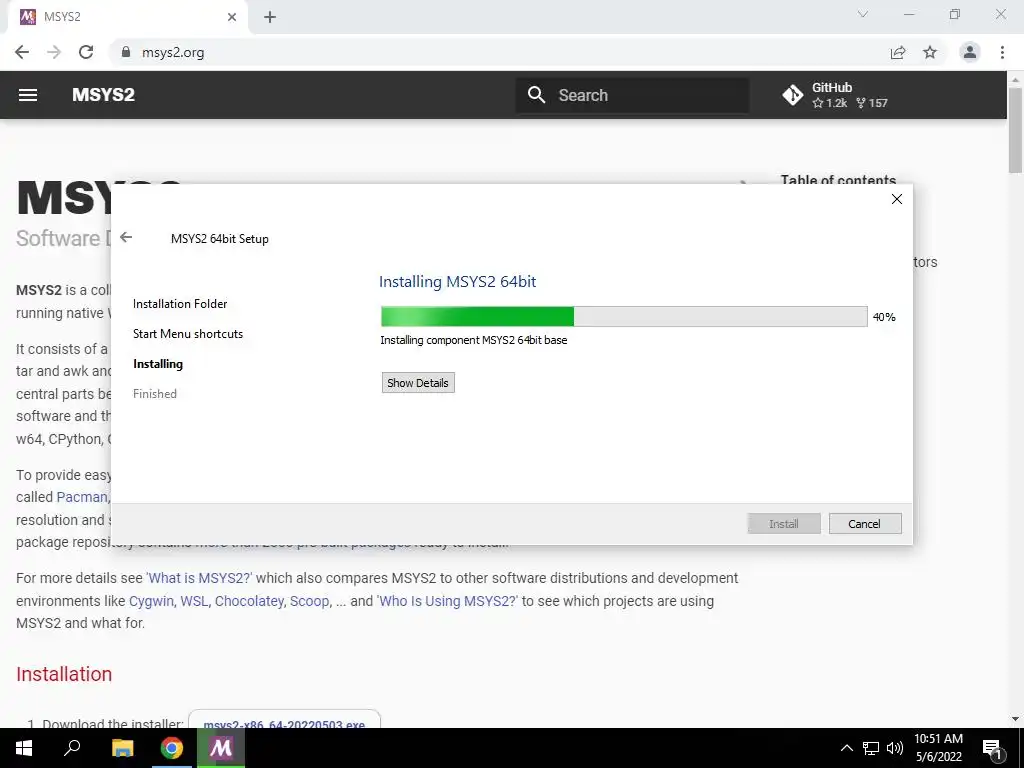Show hidden system tray icons
Viewport: 1024px width, 768px height.
[x=846, y=748]
